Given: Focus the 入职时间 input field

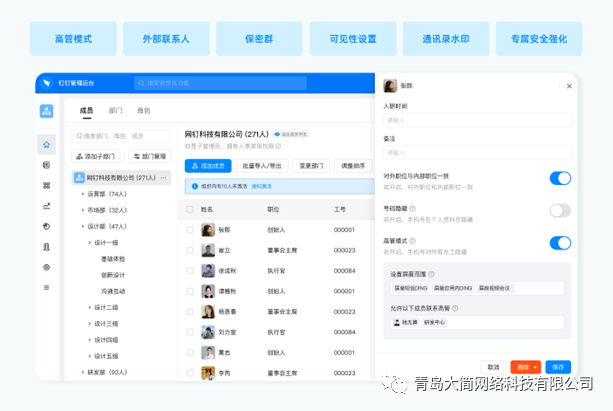Looking at the screenshot, I should point(477,120).
